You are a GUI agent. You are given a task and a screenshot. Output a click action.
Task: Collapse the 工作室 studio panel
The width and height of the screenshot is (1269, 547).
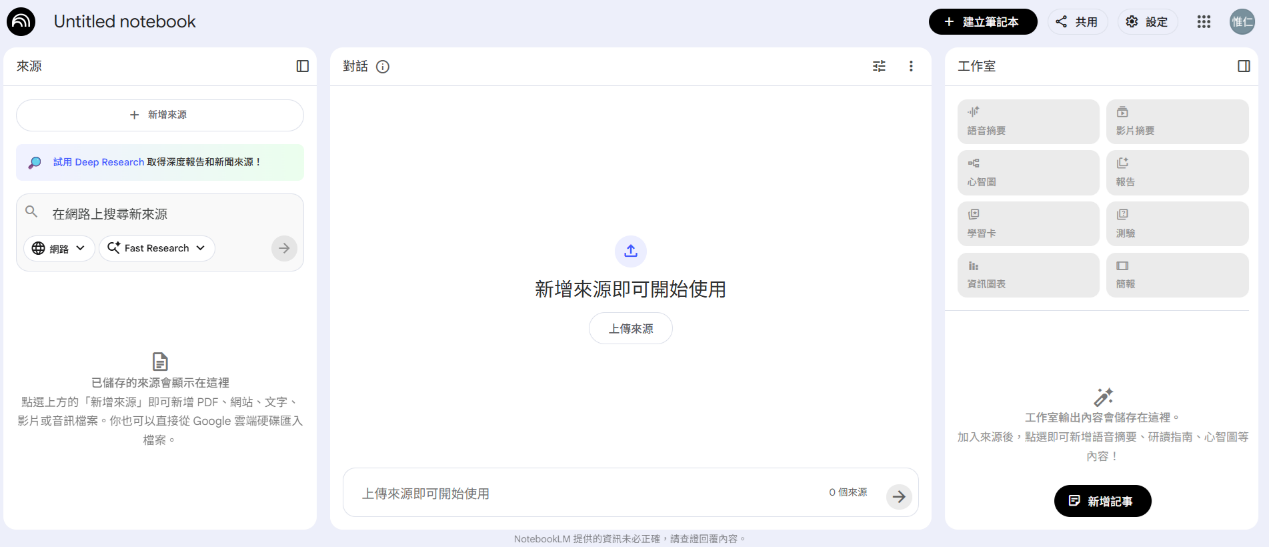1244,66
